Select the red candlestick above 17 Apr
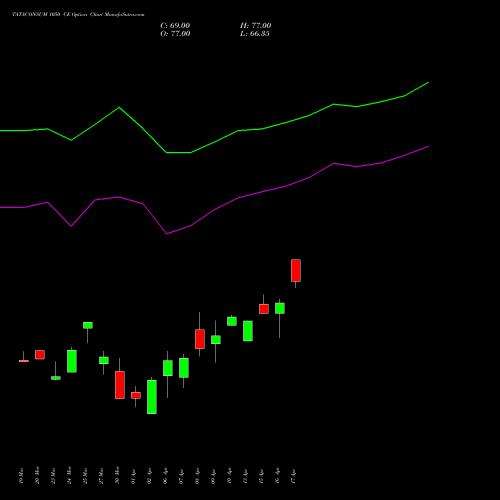 click(296, 270)
